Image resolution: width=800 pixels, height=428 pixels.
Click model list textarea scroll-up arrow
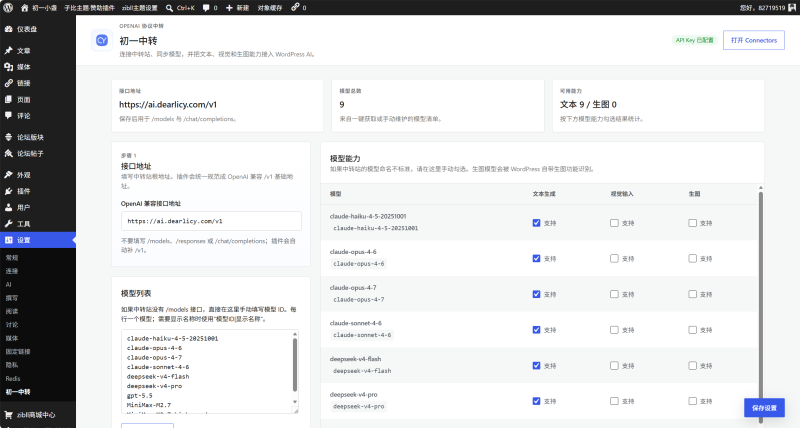pos(295,334)
